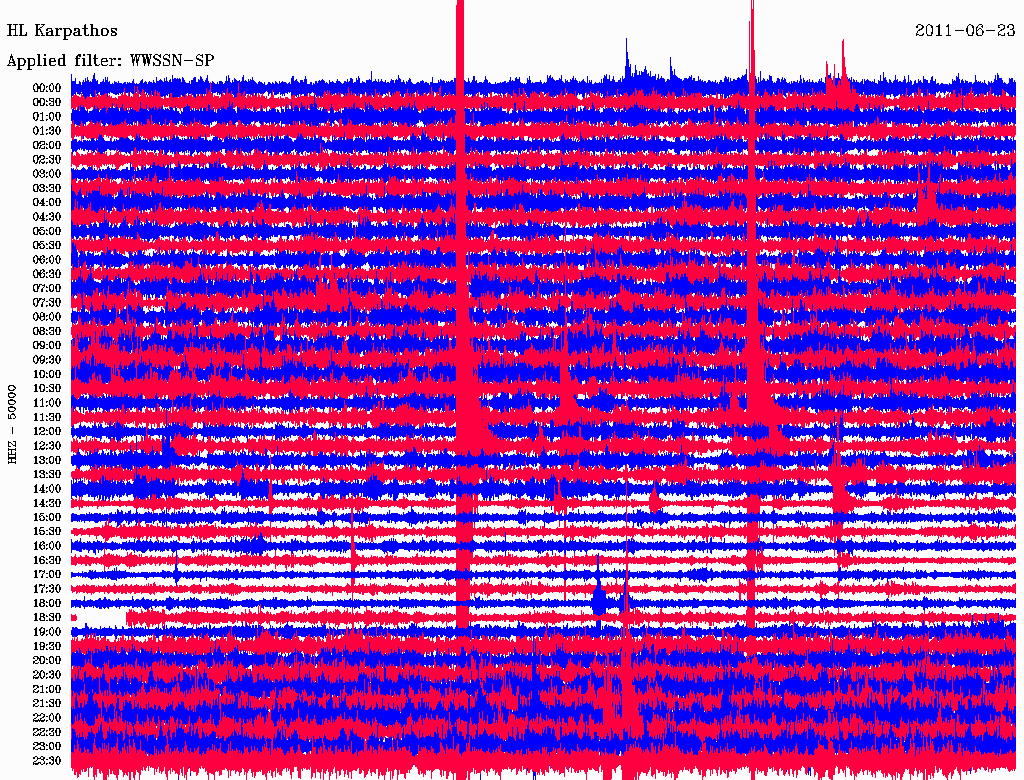Select the 17:30 time label
This screenshot has height=780, width=1024.
pos(47,589)
